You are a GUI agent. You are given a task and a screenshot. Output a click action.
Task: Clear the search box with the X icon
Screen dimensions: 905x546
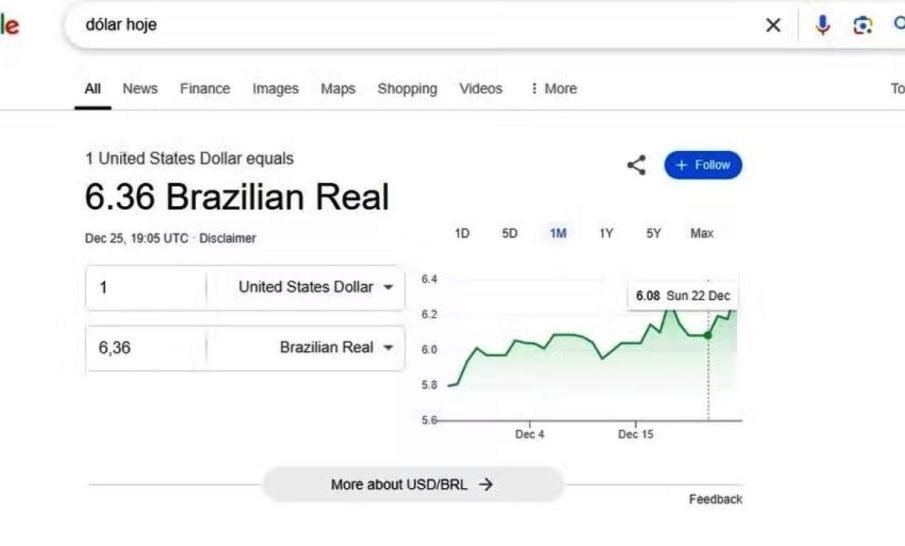(773, 26)
